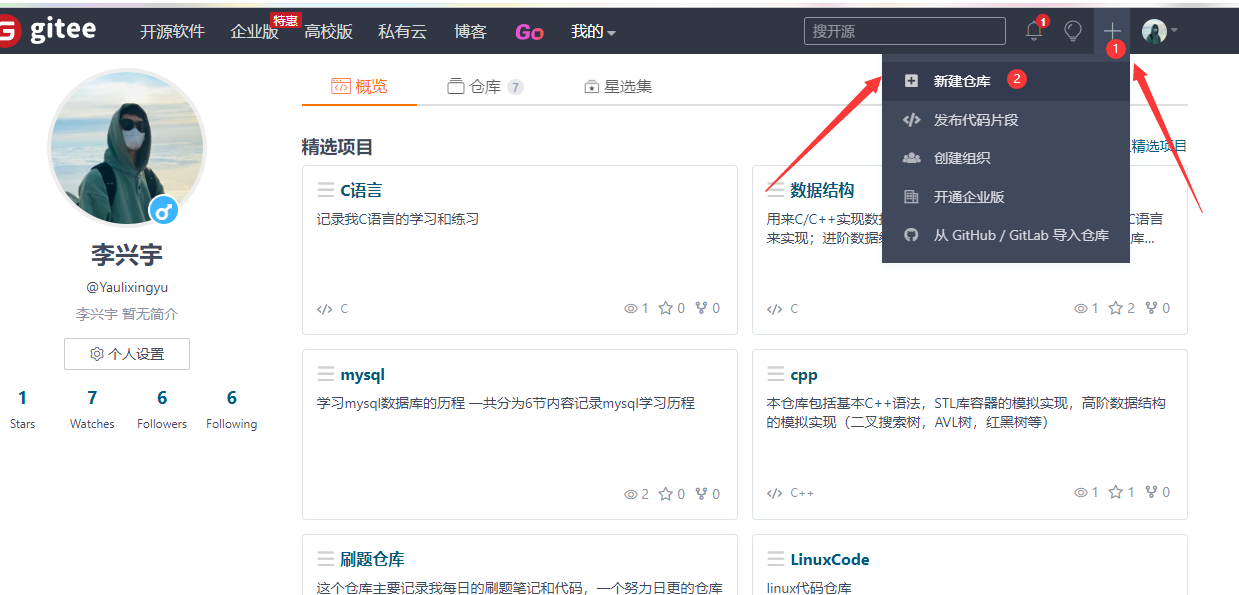Click the @Yaulixingyu username text
The height and width of the screenshot is (595, 1239).
point(127,287)
